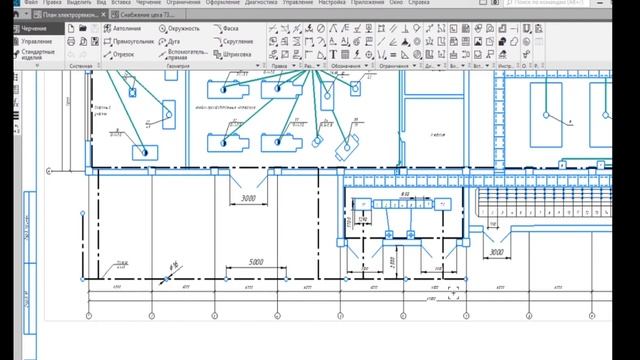The height and width of the screenshot is (360, 640).
Task: Select the Прямоугольник rectangle tool
Action: (x=129, y=41)
